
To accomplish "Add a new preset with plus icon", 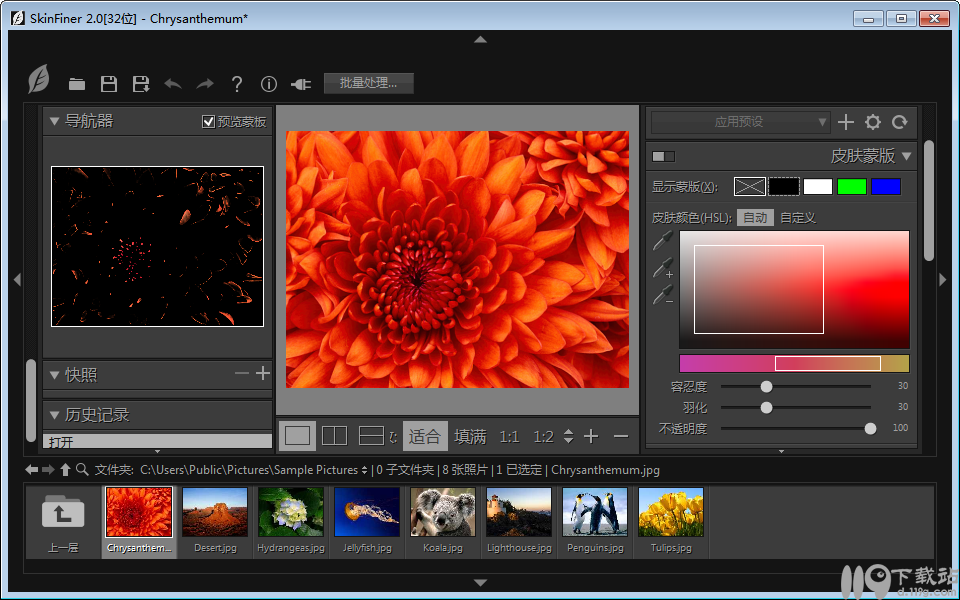I will click(x=846, y=122).
